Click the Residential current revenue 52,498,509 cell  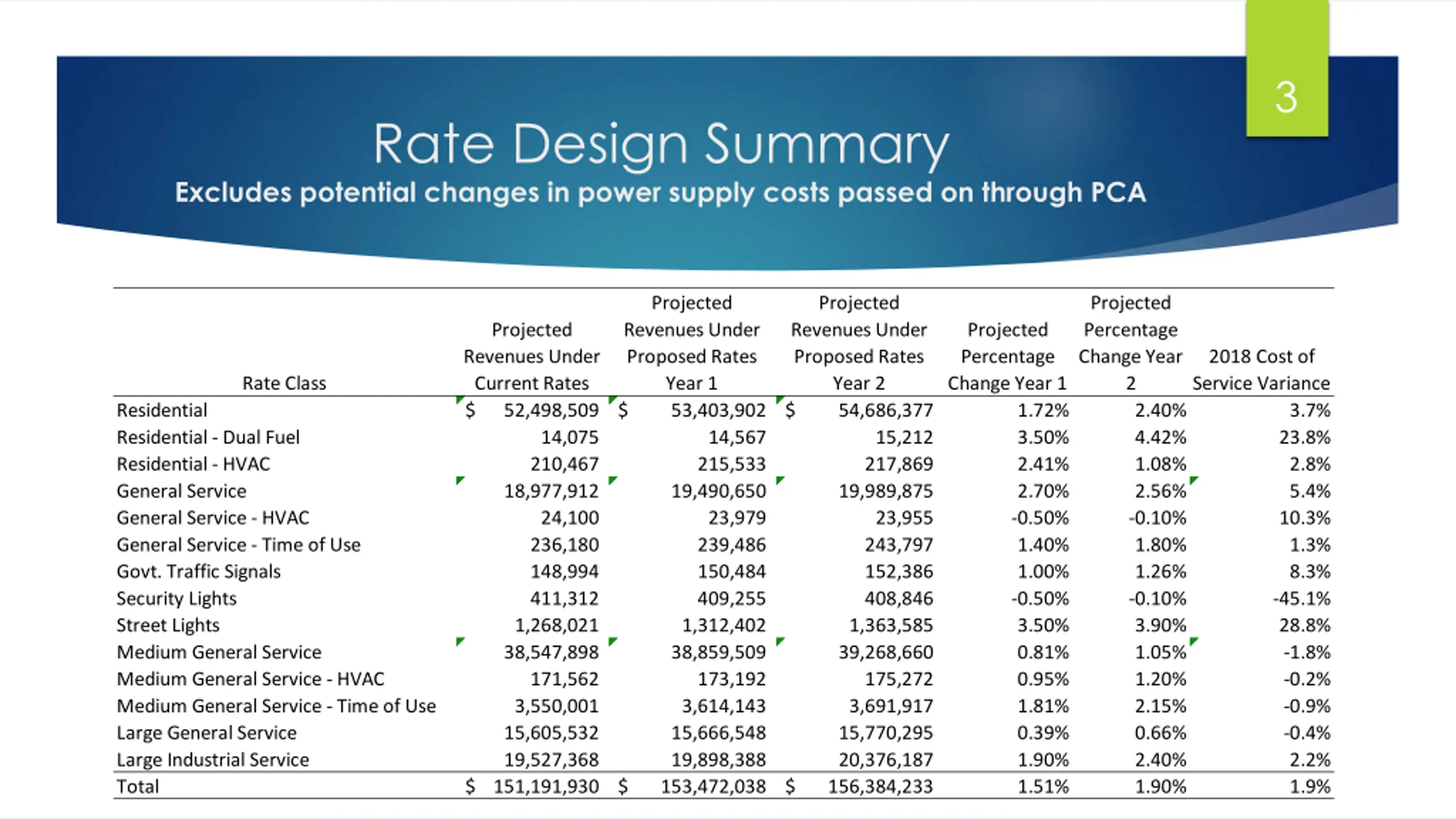click(533, 410)
